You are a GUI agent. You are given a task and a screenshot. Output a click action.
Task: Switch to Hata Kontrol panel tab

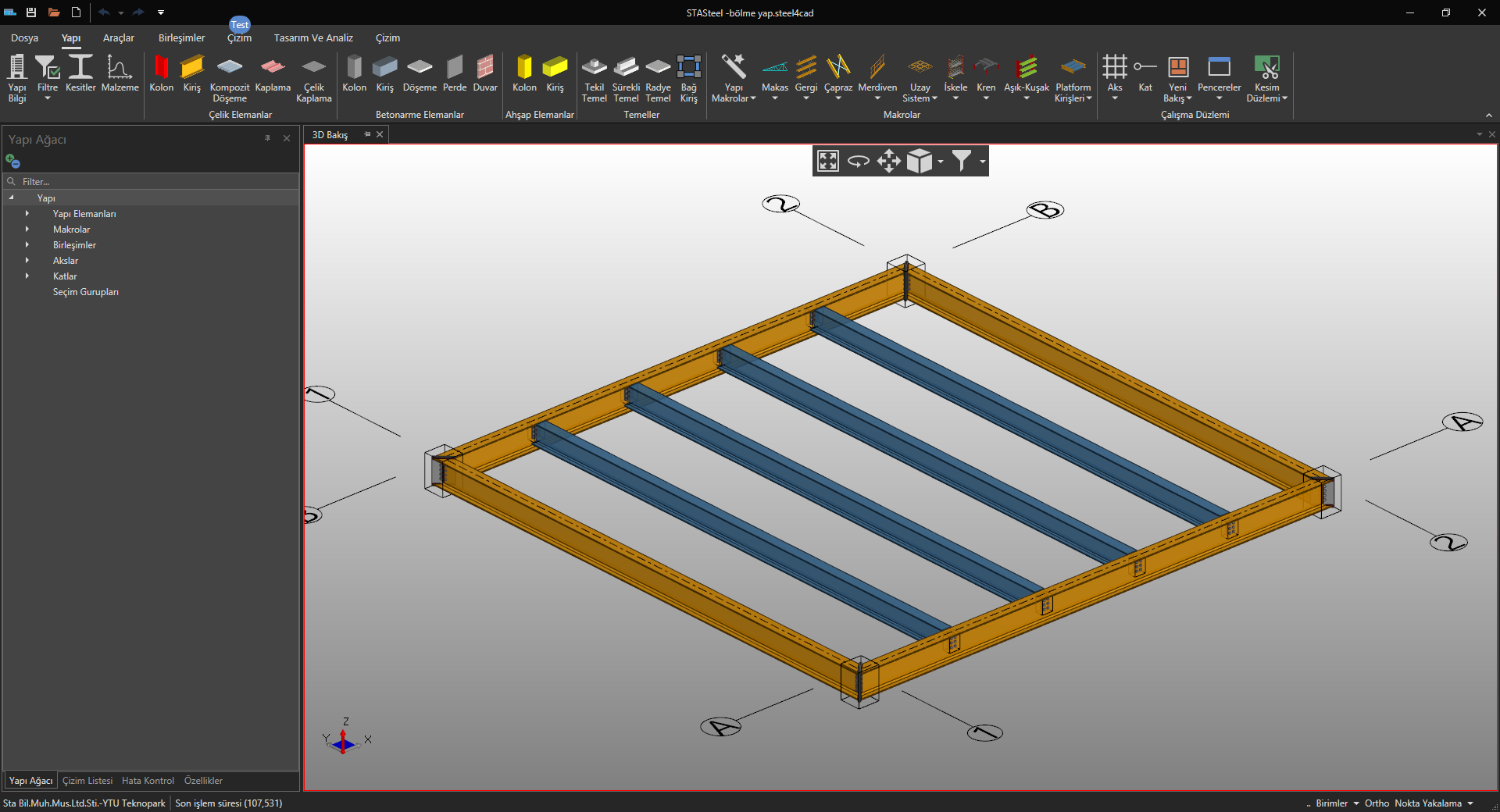coord(148,780)
